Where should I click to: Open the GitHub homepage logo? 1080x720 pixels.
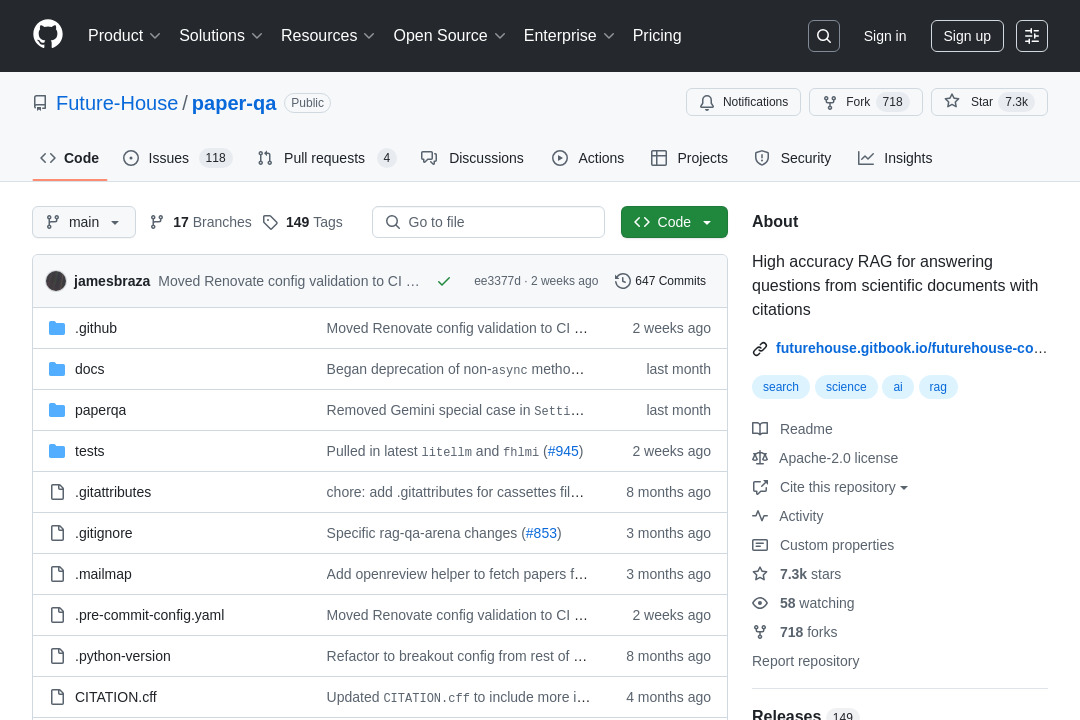tap(48, 35)
